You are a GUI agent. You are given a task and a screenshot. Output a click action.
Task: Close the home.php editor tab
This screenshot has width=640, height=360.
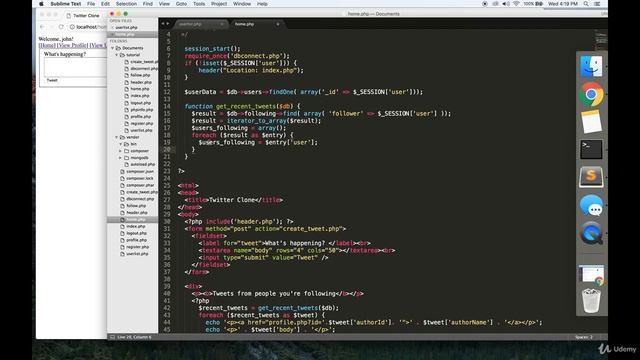click(x=278, y=24)
